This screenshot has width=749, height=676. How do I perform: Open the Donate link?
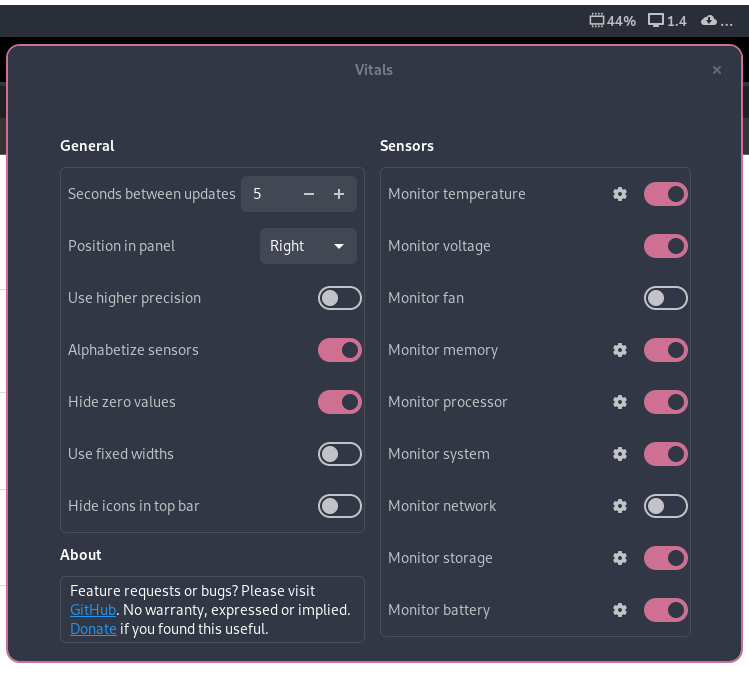pyautogui.click(x=93, y=629)
